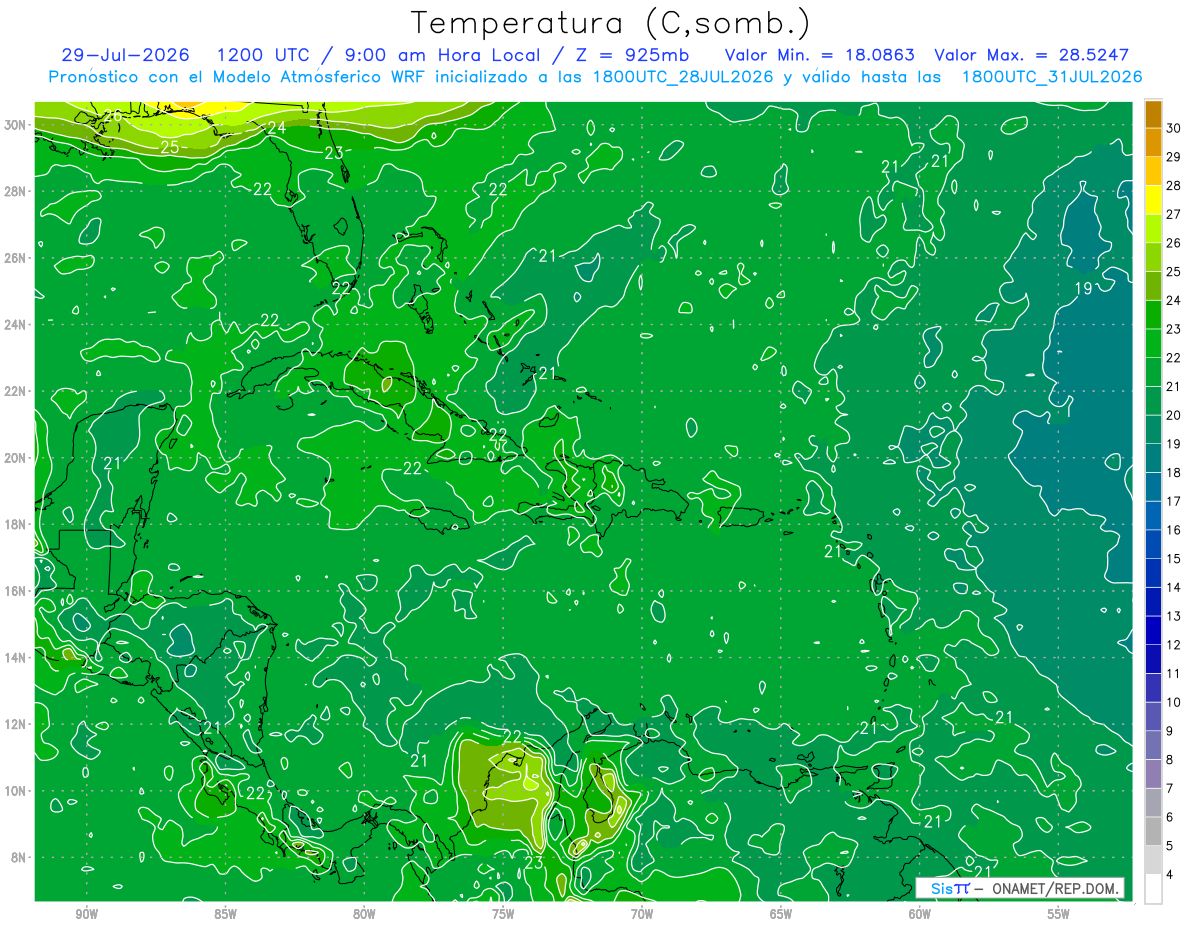This screenshot has height=927, width=1200.
Task: Click latitude axis label "18N"
Action: (x=15, y=524)
